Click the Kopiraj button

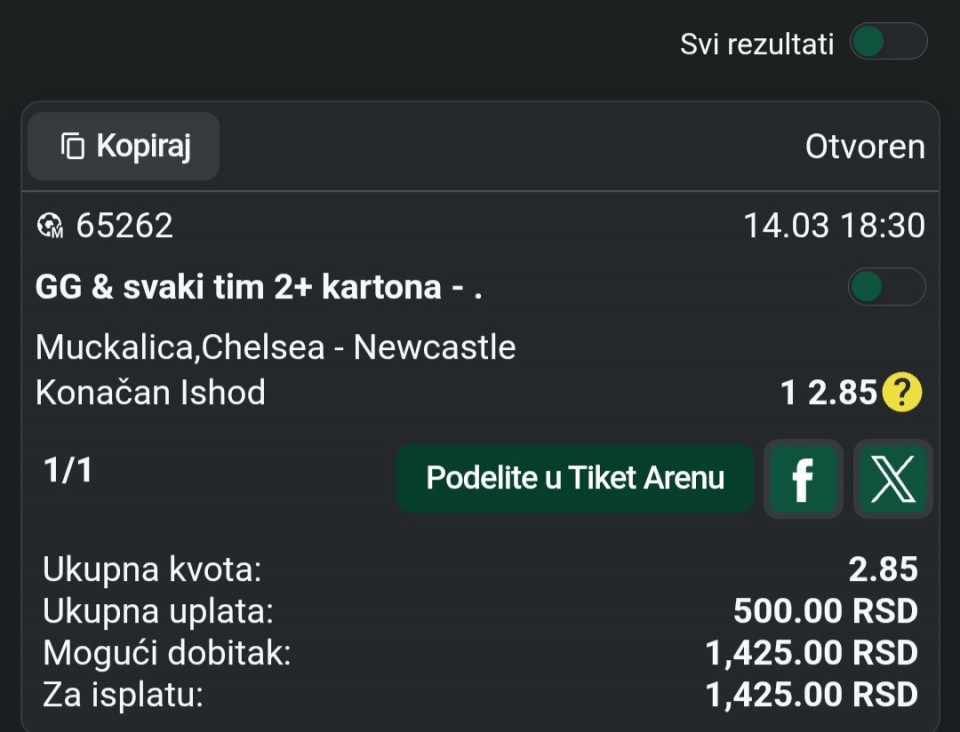pyautogui.click(x=123, y=147)
